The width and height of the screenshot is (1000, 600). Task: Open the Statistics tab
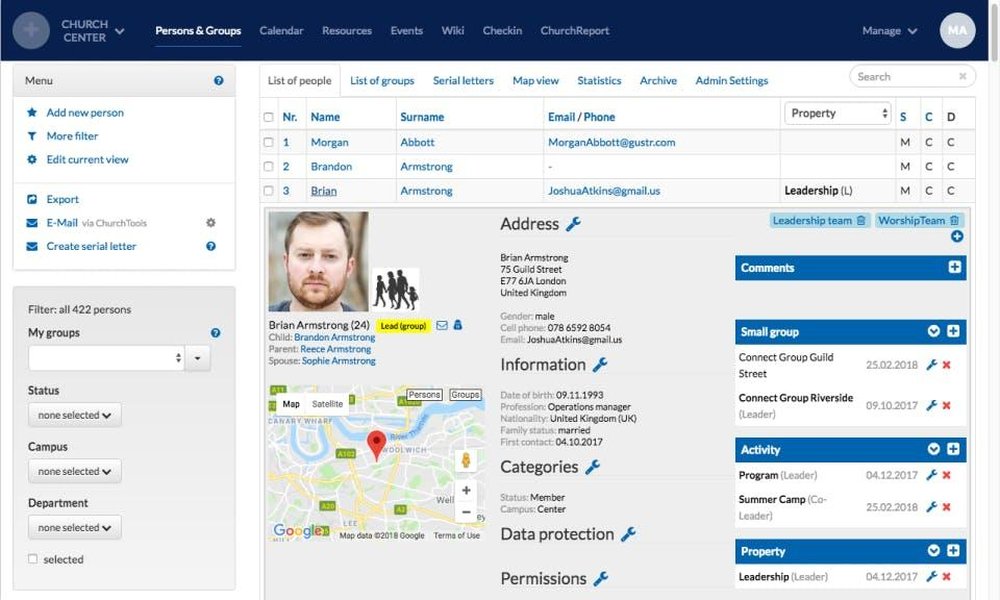coord(599,80)
